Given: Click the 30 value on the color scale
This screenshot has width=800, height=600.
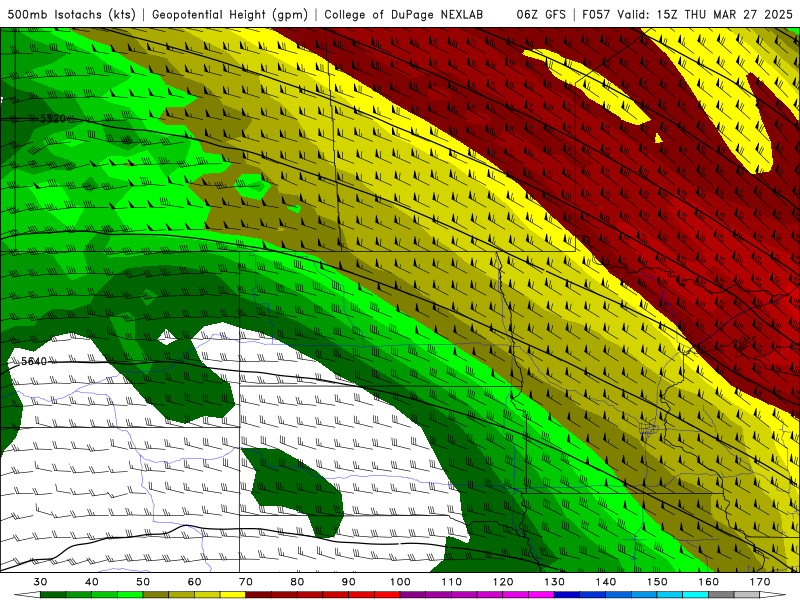Looking at the screenshot, I should pos(40,582).
